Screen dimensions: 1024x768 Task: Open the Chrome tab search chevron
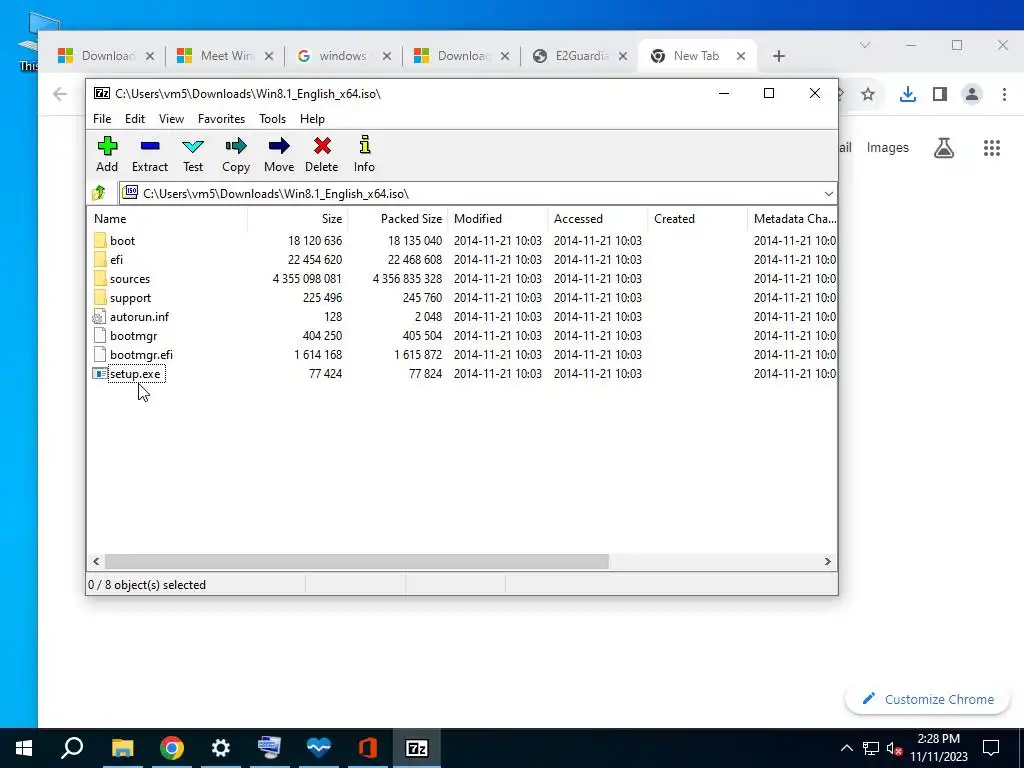[x=865, y=45]
